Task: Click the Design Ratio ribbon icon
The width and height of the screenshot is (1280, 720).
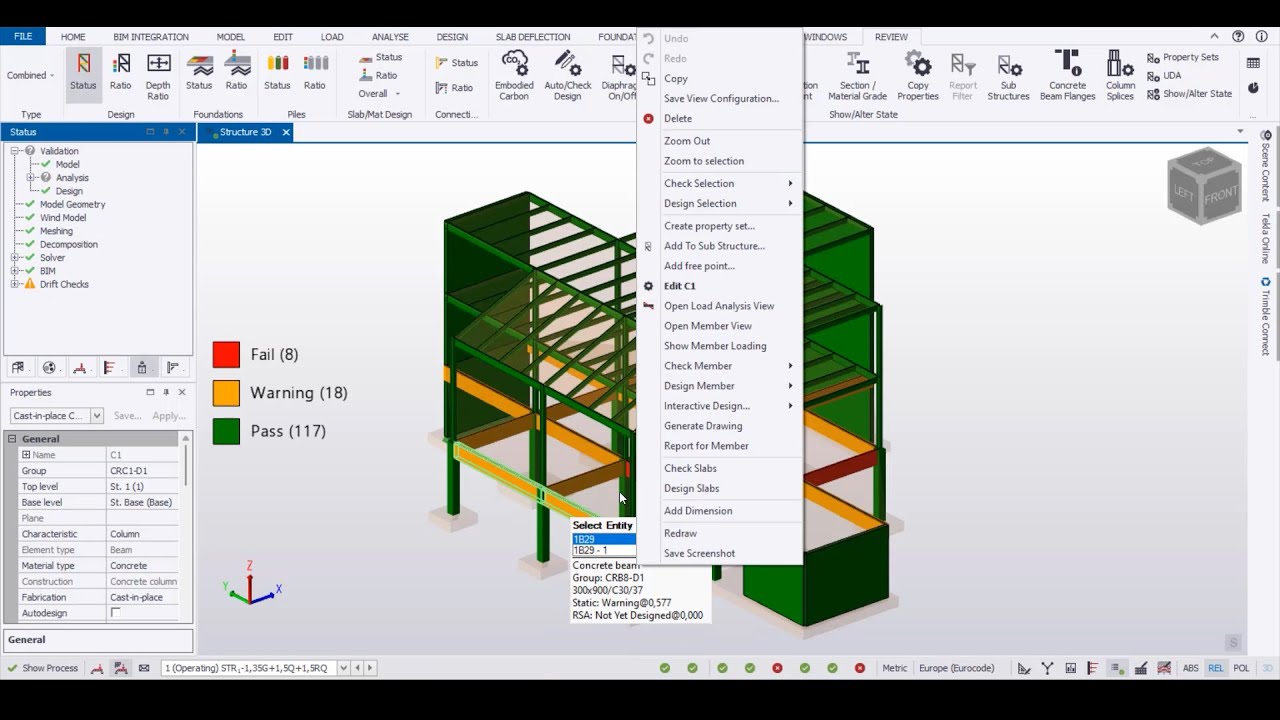Action: 120,74
